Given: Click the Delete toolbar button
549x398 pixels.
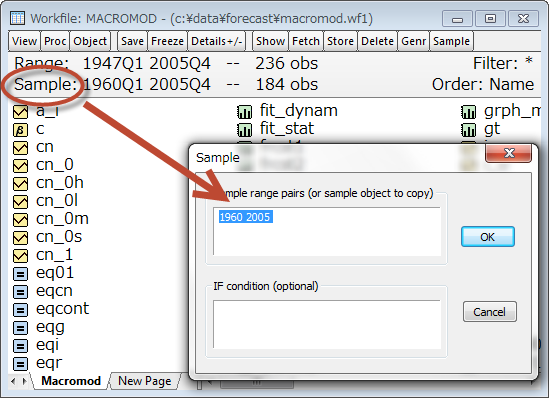Looking at the screenshot, I should (377, 41).
